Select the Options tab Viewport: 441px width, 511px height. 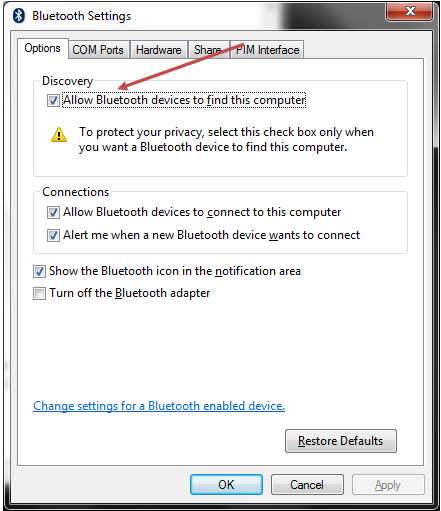pyautogui.click(x=43, y=48)
